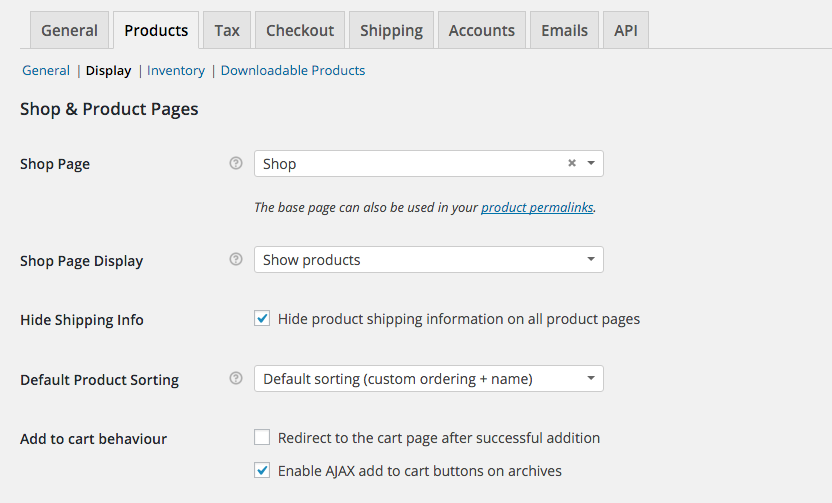Open the Accounts tab

[481, 30]
